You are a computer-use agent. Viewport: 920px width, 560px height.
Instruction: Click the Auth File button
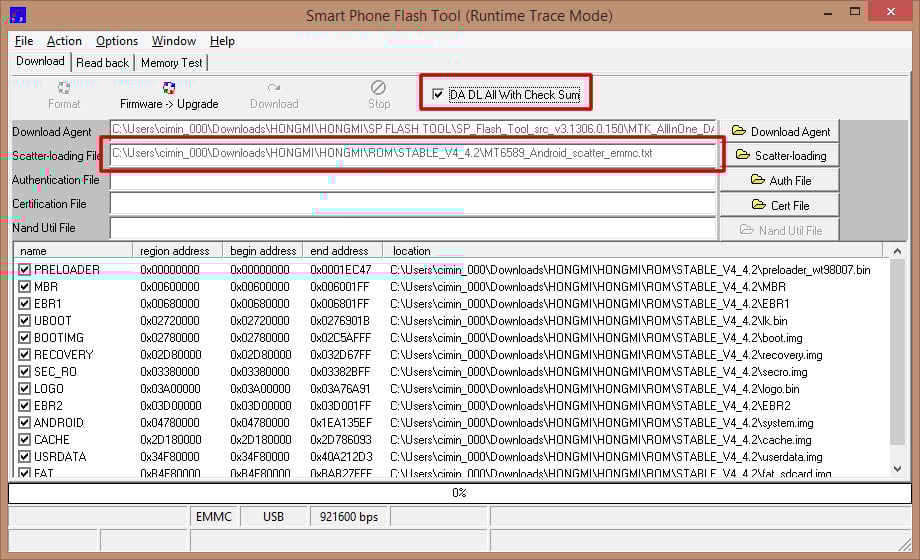779,180
